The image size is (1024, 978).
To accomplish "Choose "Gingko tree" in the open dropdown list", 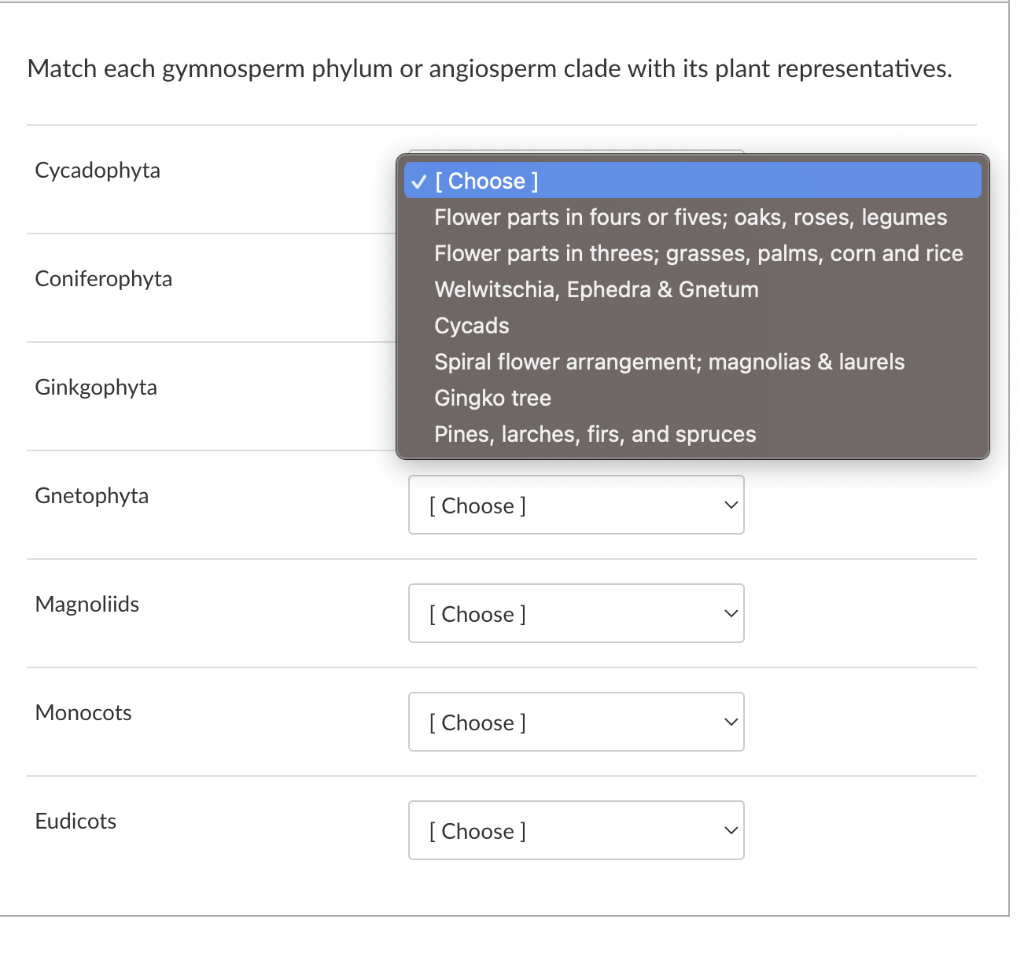I will 492,397.
